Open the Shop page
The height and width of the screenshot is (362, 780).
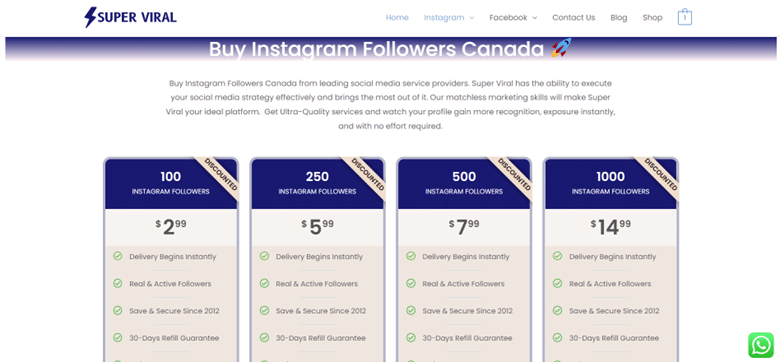pyautogui.click(x=652, y=17)
